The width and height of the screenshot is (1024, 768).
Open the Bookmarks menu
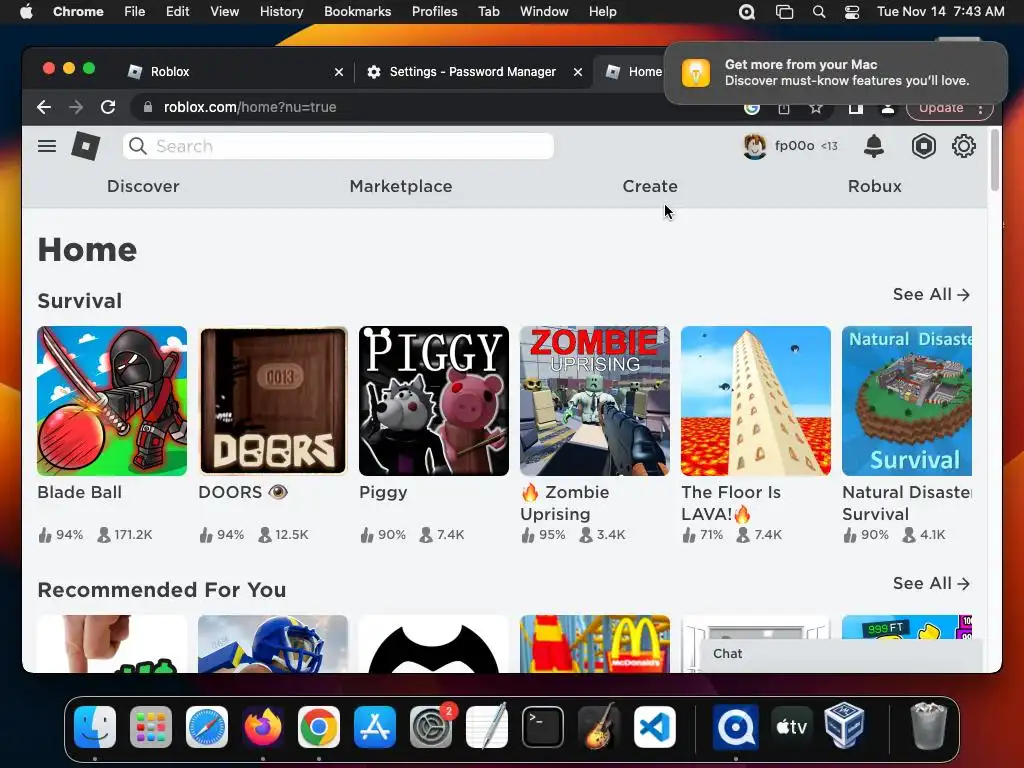357,12
